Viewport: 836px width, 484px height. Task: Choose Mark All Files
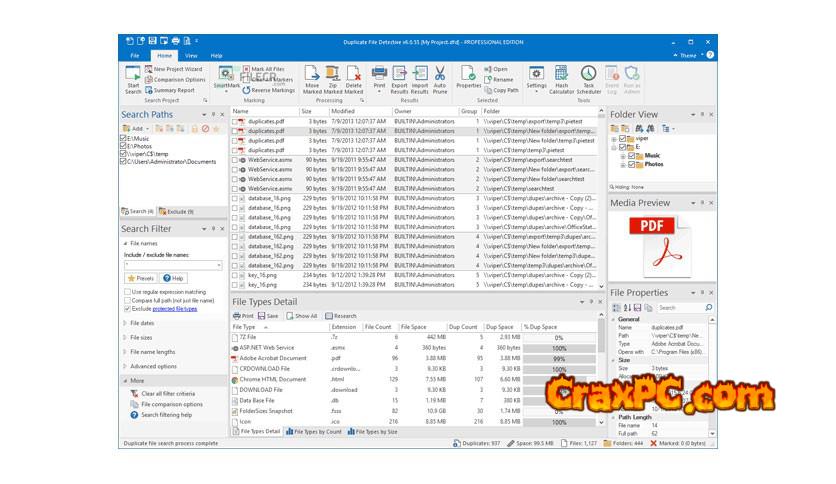tap(264, 69)
